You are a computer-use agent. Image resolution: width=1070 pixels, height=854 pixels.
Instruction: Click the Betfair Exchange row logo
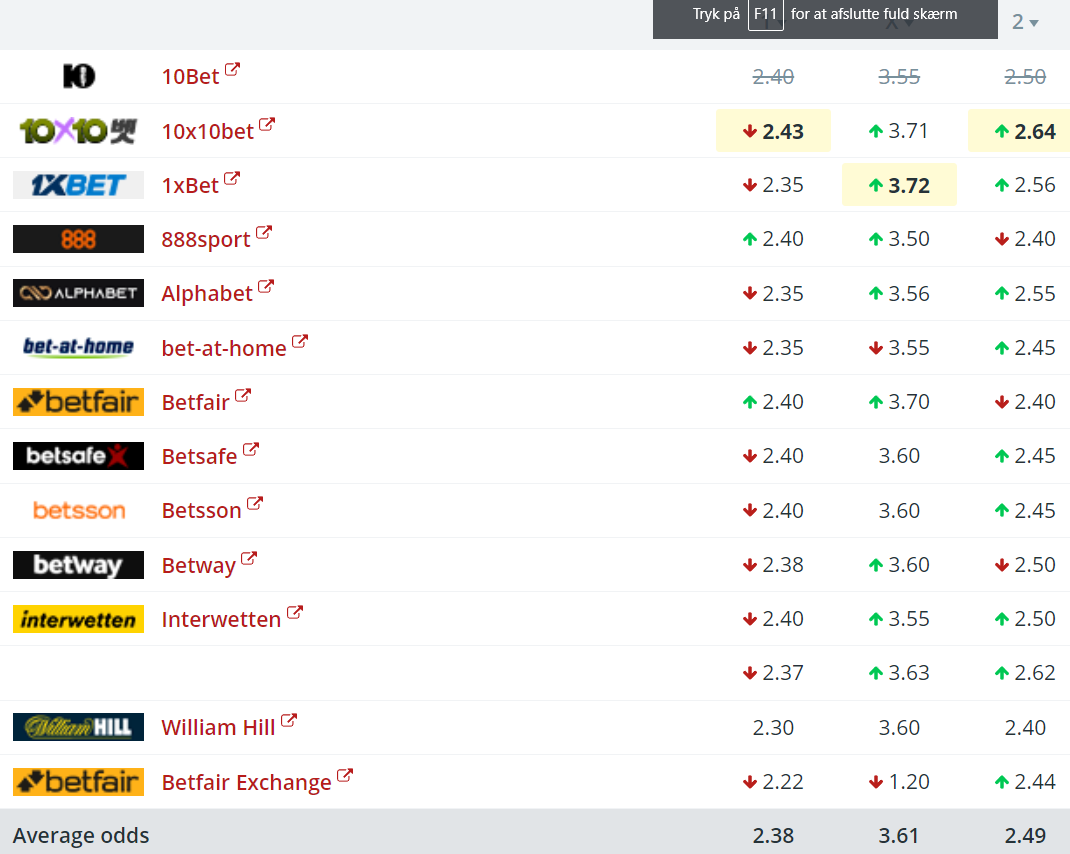(78, 782)
